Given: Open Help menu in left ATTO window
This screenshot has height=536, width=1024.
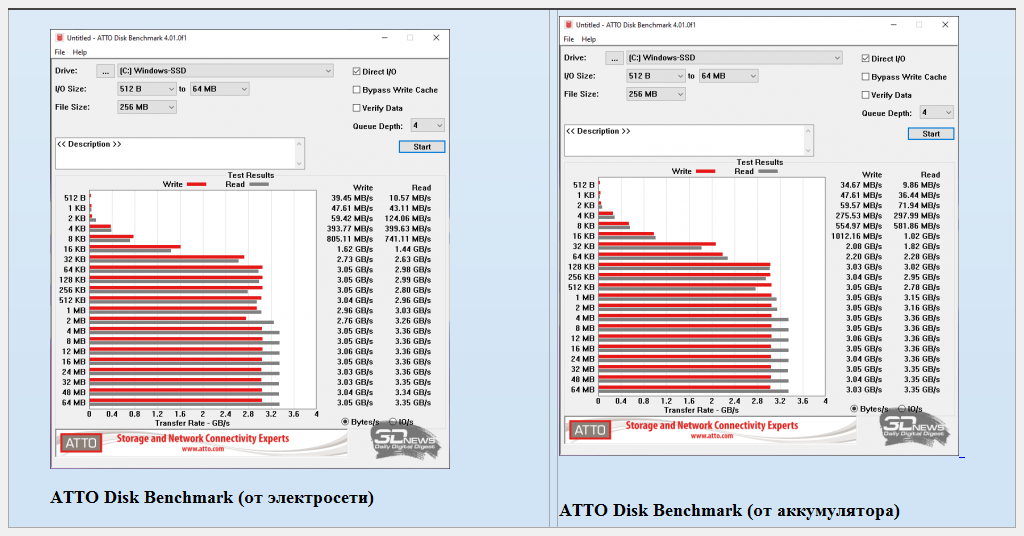Looking at the screenshot, I should (80, 52).
